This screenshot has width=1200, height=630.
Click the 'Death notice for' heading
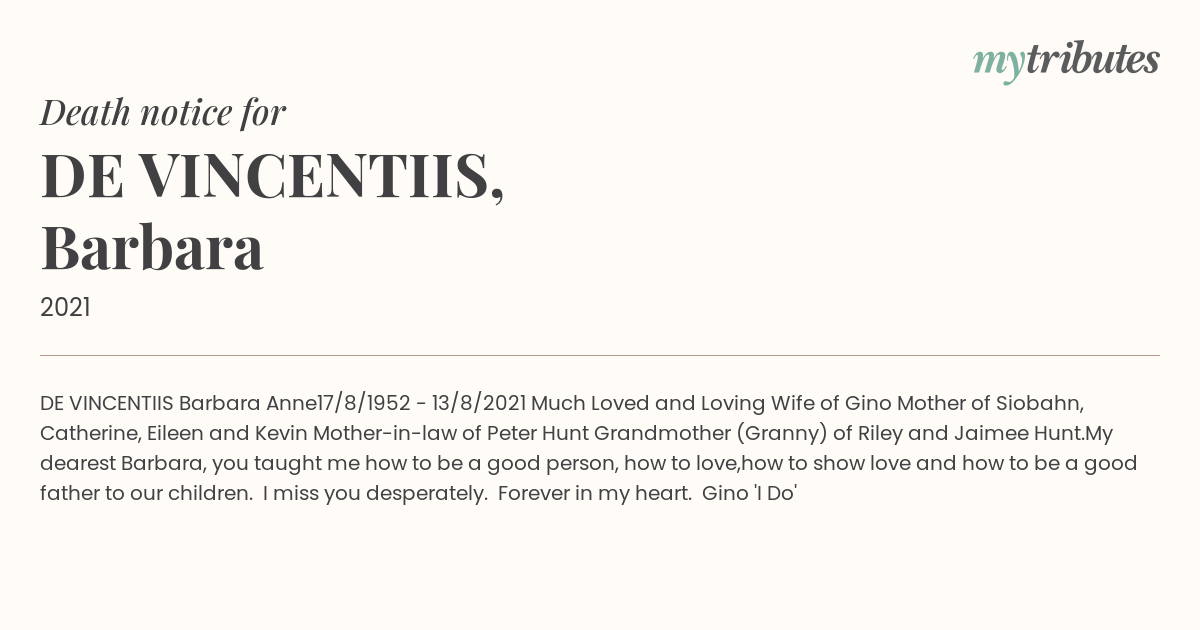[163, 113]
